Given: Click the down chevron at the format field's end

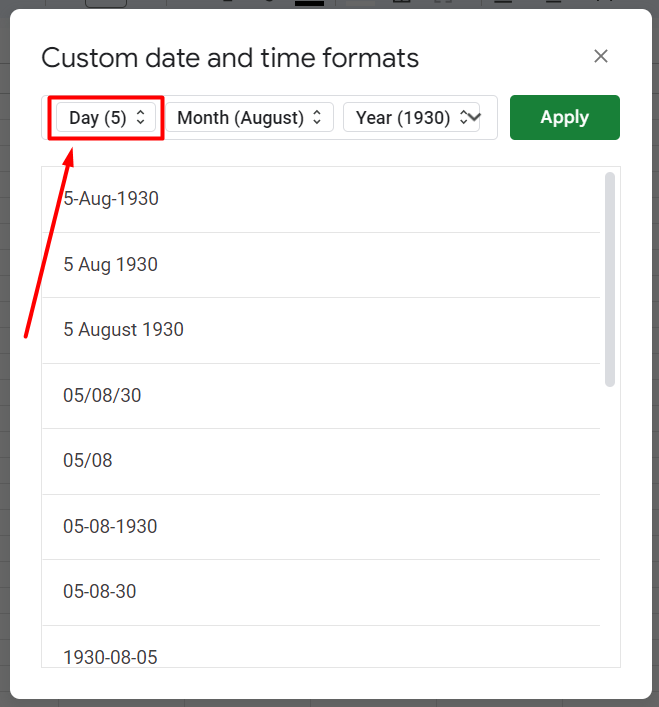Looking at the screenshot, I should point(474,117).
